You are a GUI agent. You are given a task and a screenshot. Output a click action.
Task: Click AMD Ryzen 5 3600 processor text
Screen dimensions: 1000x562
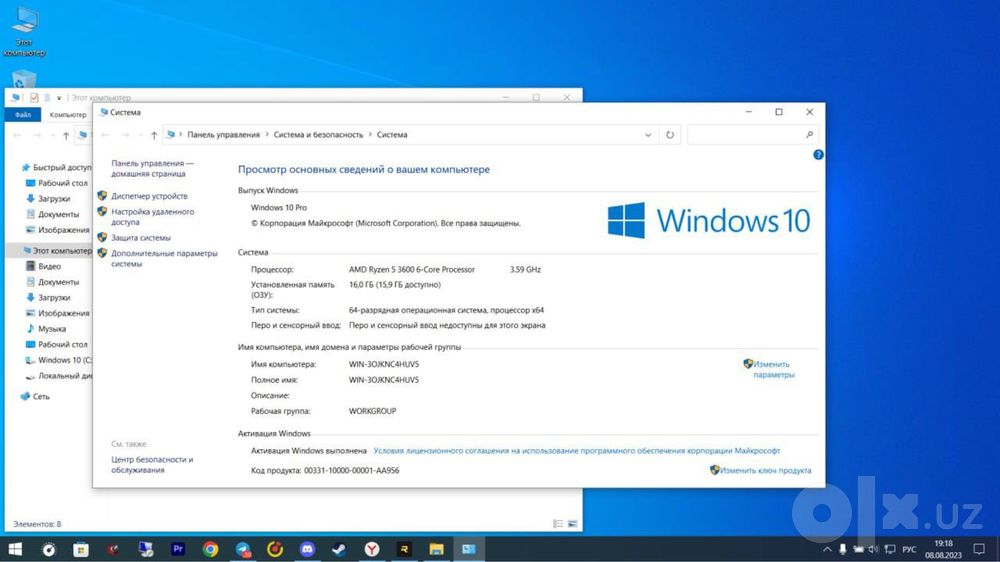411,269
